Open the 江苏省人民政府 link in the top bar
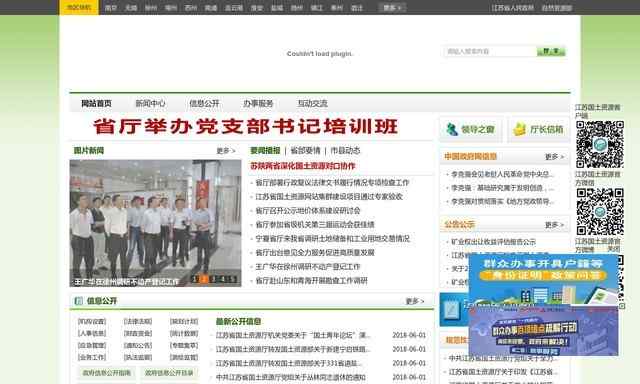Screen dimensions: 640x384 pyautogui.click(x=513, y=8)
